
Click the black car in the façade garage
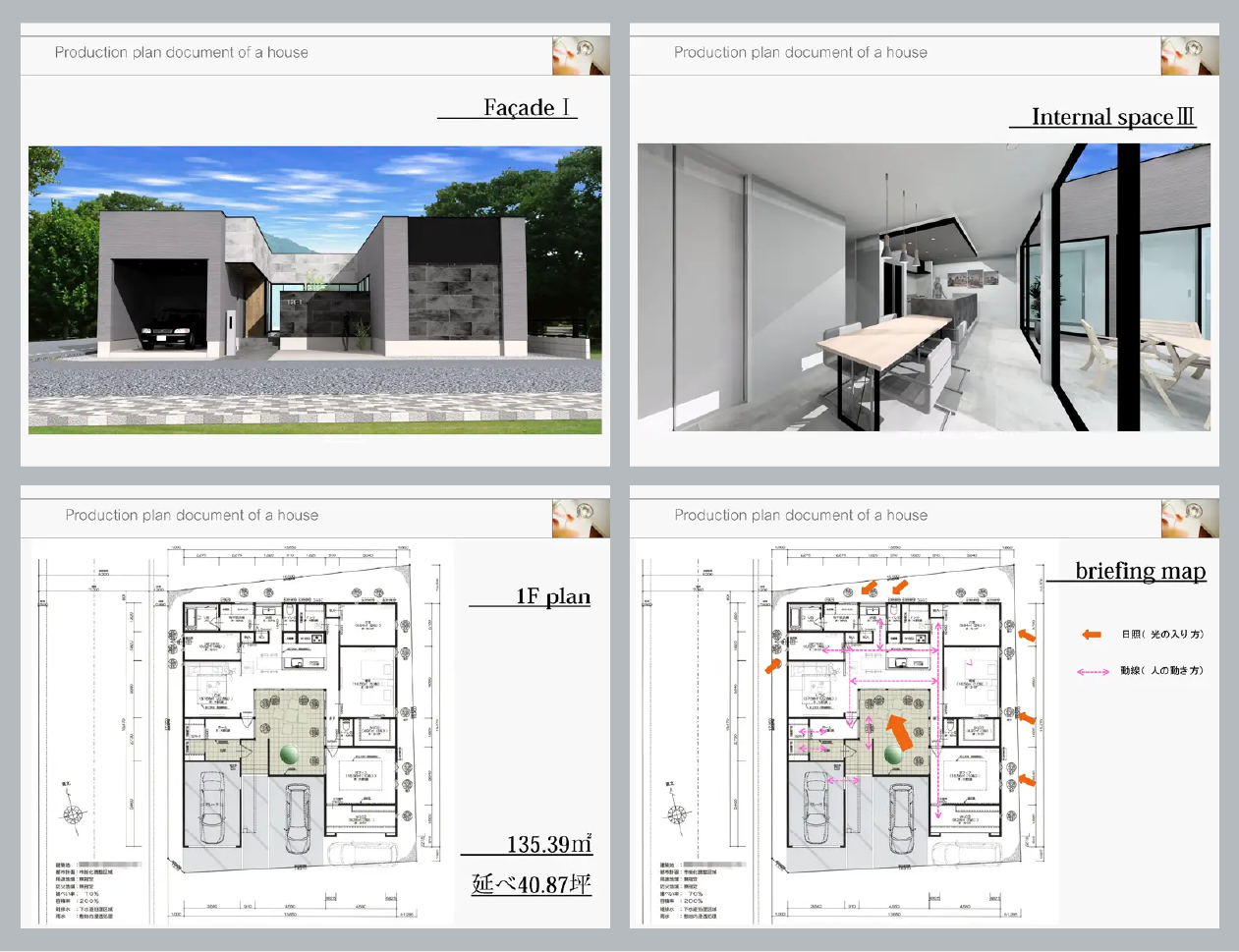171,328
